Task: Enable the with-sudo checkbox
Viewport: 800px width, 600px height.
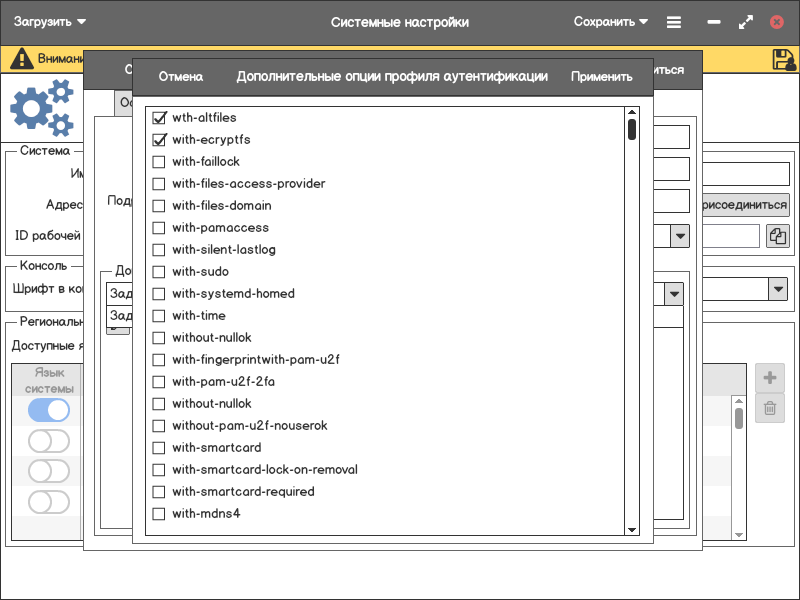Action: click(x=159, y=272)
